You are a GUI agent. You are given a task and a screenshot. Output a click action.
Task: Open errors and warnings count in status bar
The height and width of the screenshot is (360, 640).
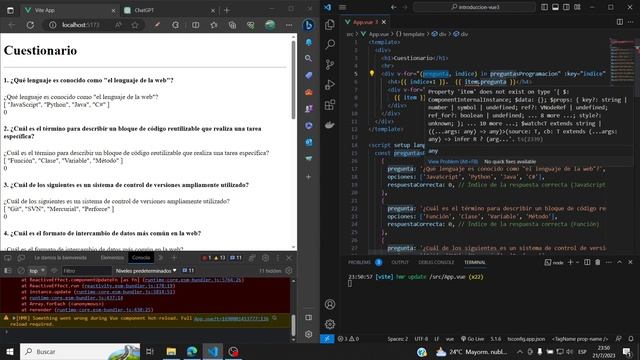pyautogui.click(x=348, y=339)
